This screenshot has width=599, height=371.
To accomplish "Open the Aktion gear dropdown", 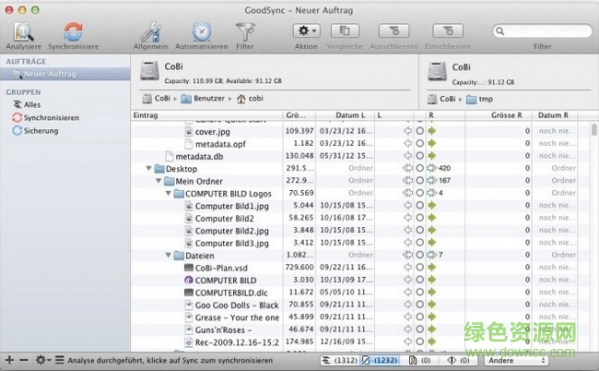I will (x=306, y=31).
